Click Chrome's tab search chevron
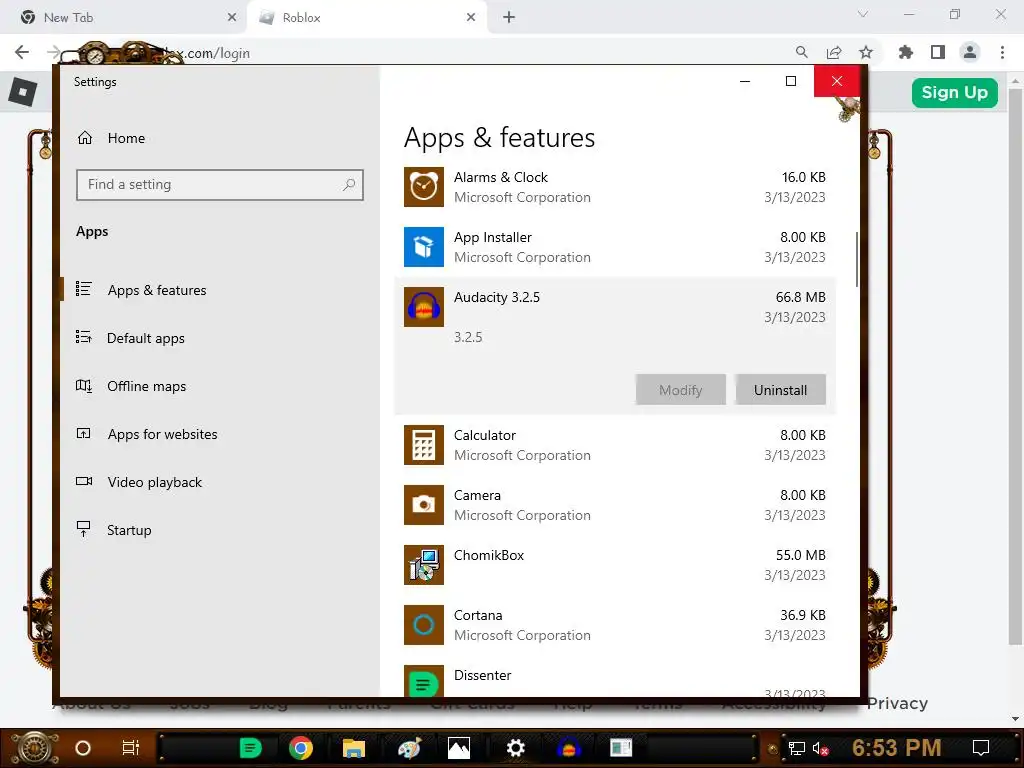The image size is (1024, 768). point(863,14)
